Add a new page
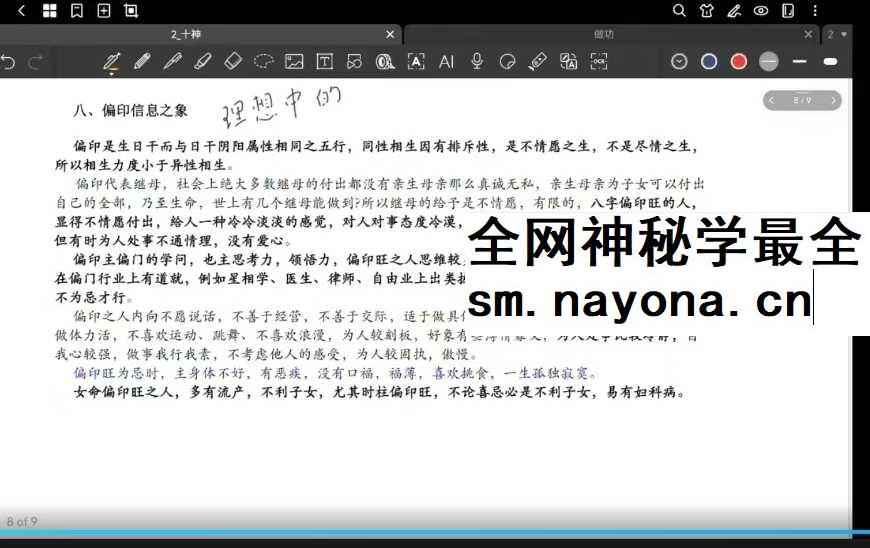Image resolution: width=870 pixels, height=548 pixels. [104, 11]
